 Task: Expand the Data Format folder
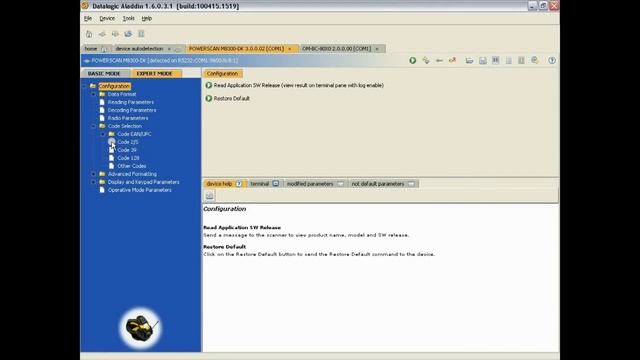point(93,94)
